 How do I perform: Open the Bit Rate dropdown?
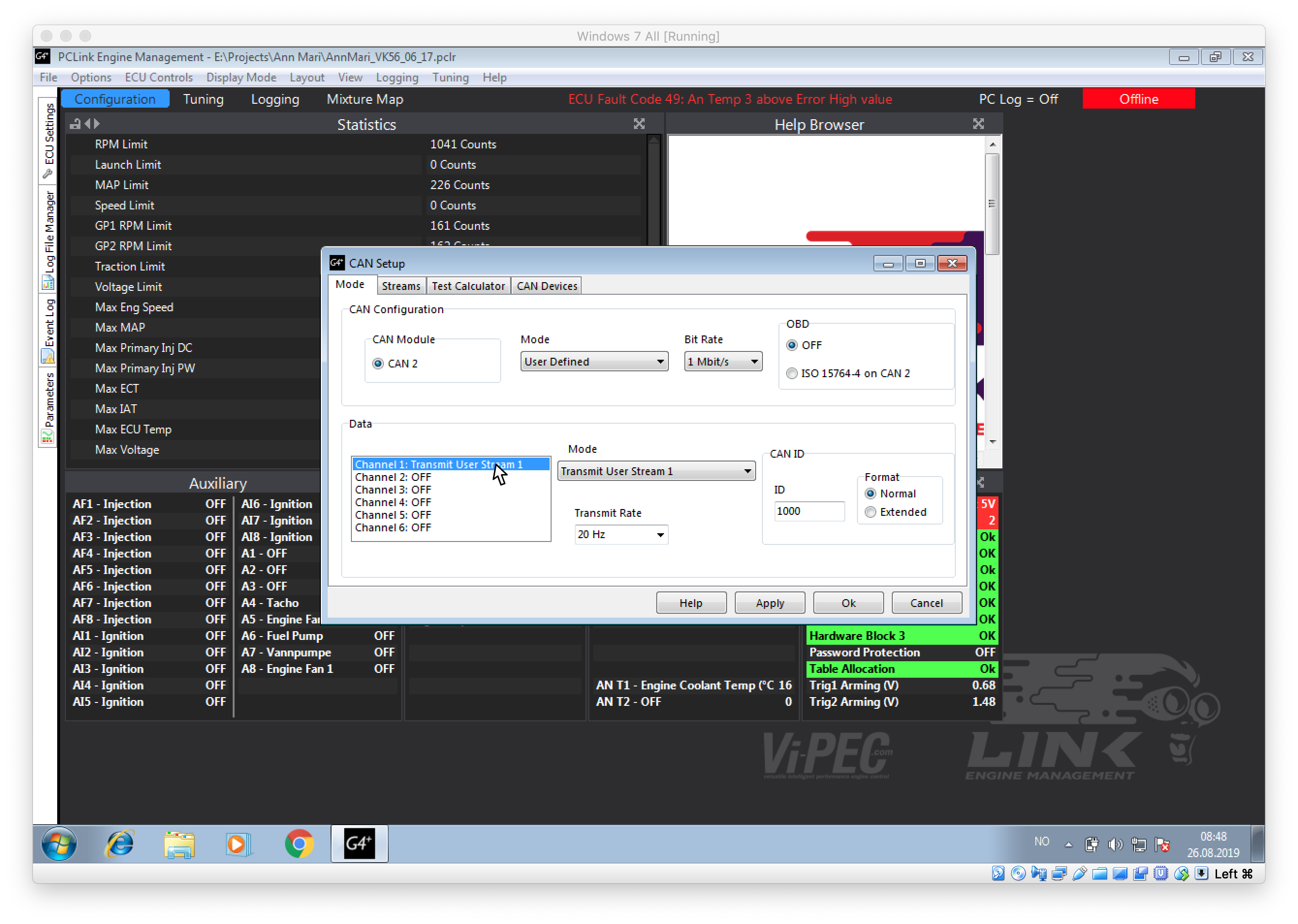(x=722, y=362)
